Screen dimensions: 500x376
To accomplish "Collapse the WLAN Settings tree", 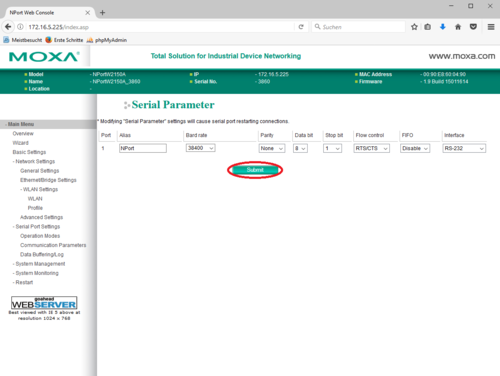I will [39, 189].
